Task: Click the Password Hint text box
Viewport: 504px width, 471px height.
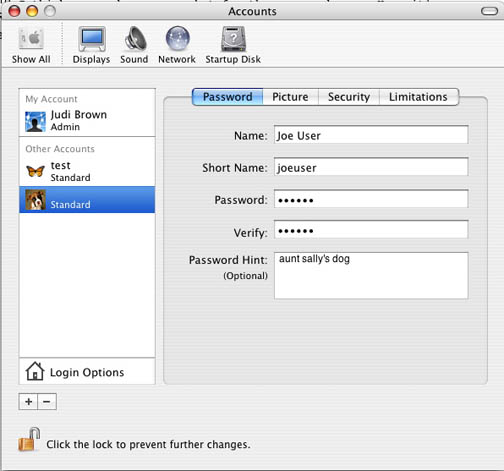Action: 371,276
